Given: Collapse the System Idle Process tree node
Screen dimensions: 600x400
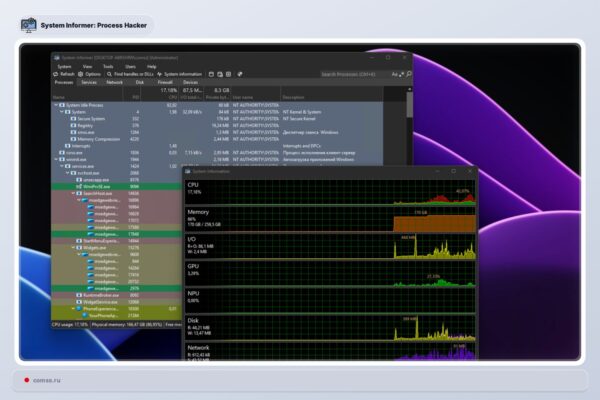Looking at the screenshot, I should click(56, 105).
